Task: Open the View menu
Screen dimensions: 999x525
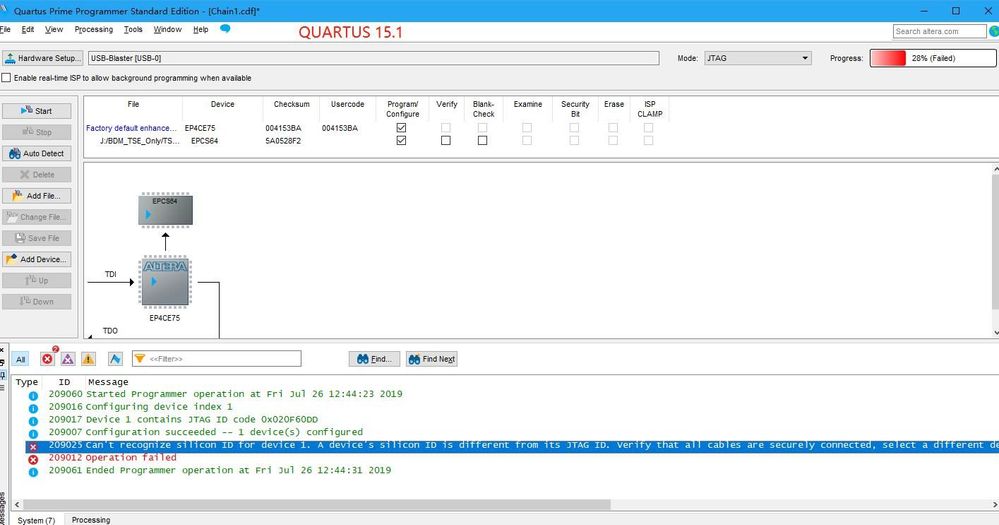Action: [54, 29]
